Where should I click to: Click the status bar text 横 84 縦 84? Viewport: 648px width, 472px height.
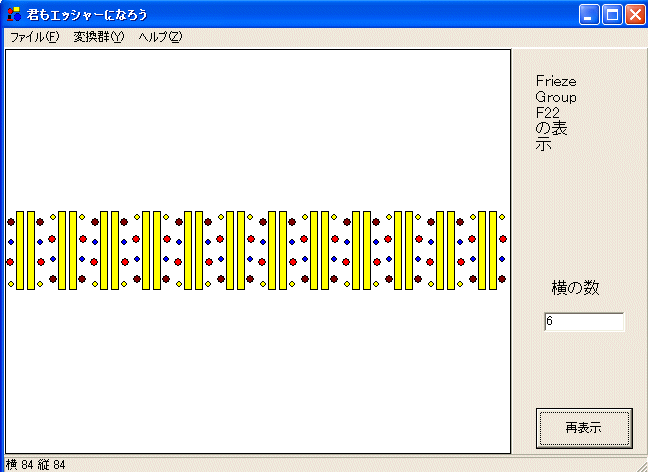pyautogui.click(x=36, y=465)
